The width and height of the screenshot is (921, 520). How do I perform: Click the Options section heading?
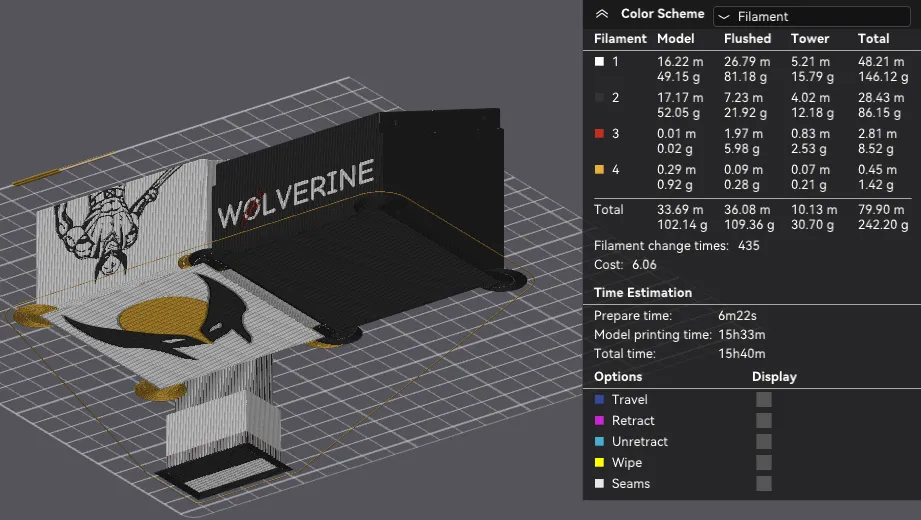[x=617, y=377]
